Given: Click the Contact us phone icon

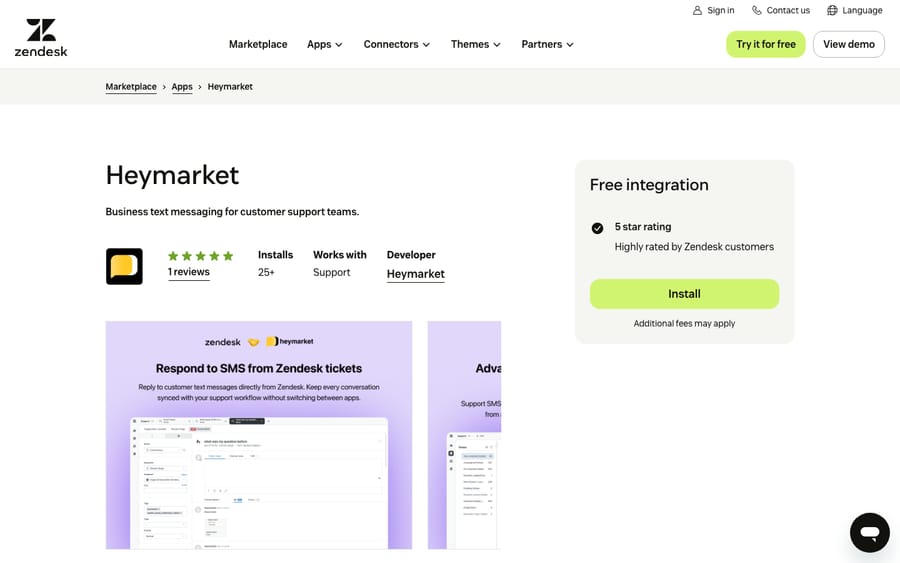Looking at the screenshot, I should (x=757, y=10).
